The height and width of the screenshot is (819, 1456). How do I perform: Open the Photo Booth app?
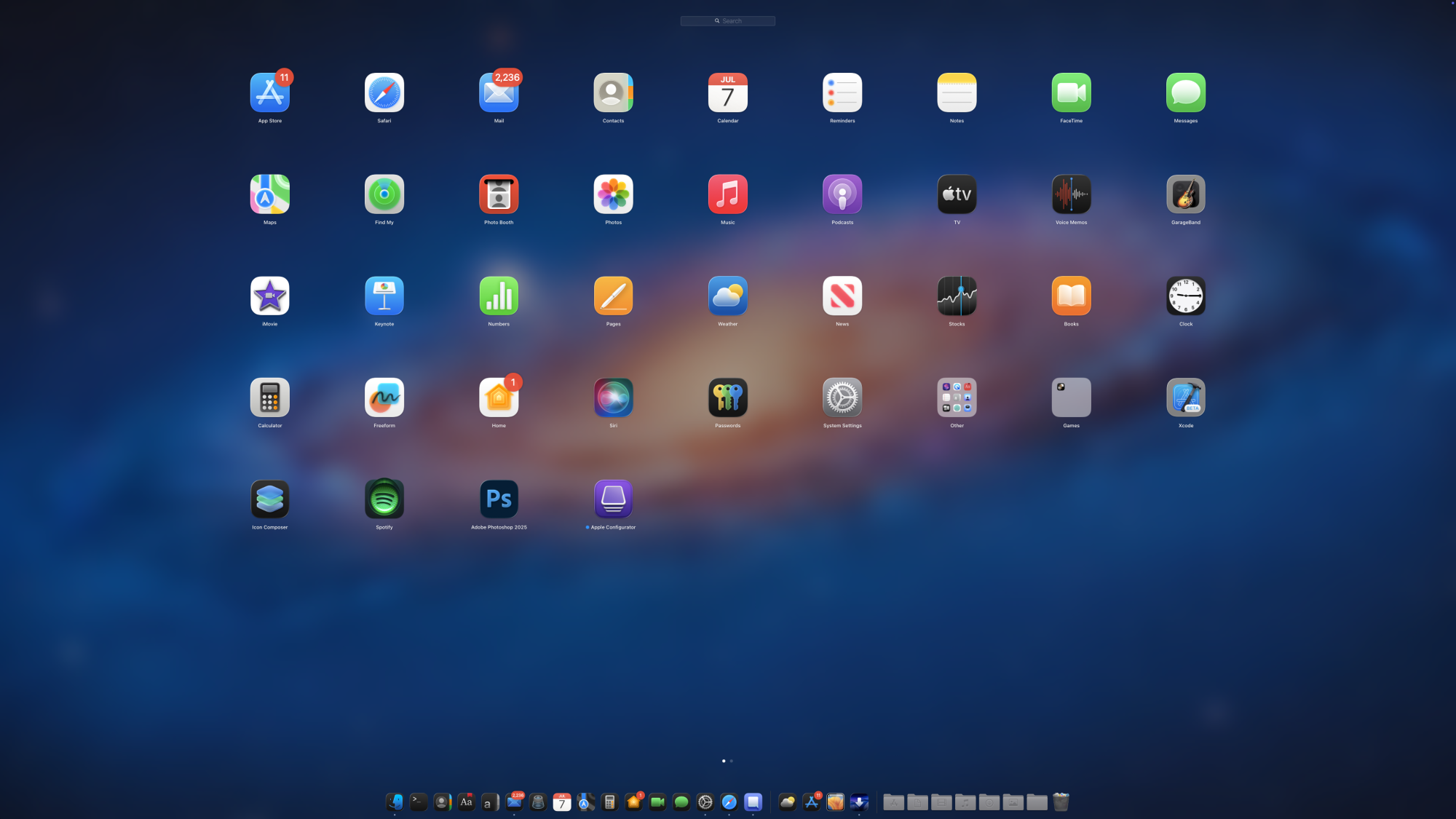[499, 194]
